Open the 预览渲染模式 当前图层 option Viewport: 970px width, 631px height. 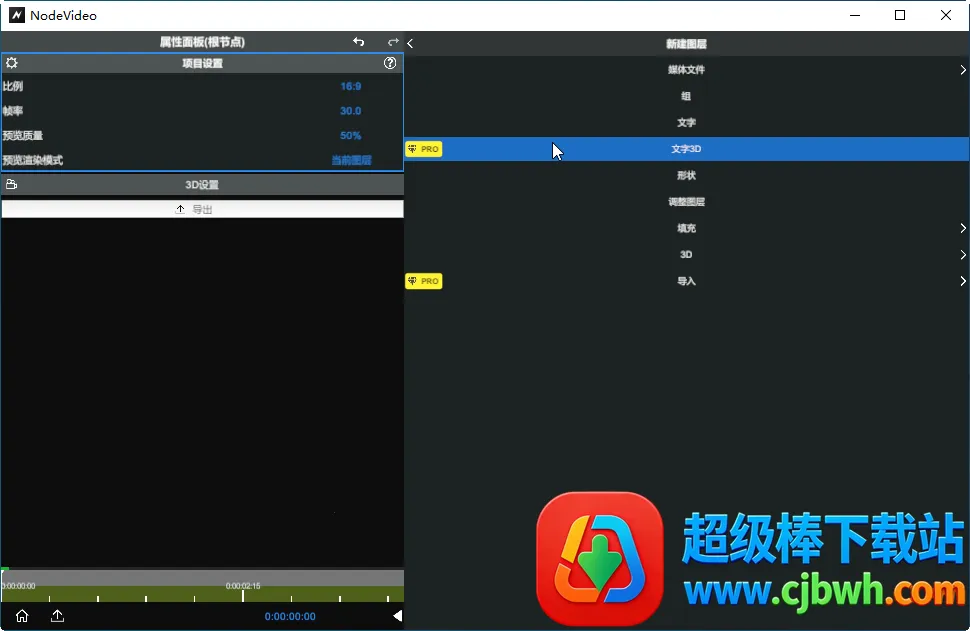(351, 160)
